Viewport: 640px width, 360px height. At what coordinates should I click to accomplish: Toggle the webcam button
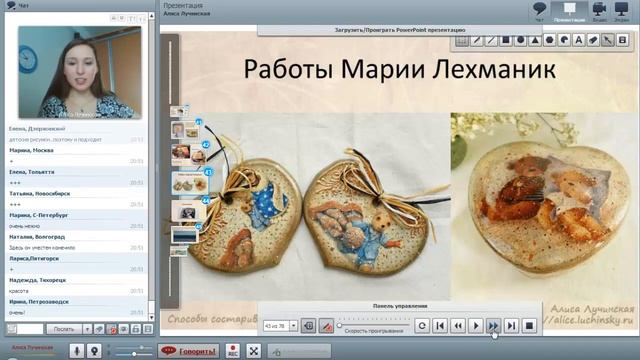click(94, 351)
